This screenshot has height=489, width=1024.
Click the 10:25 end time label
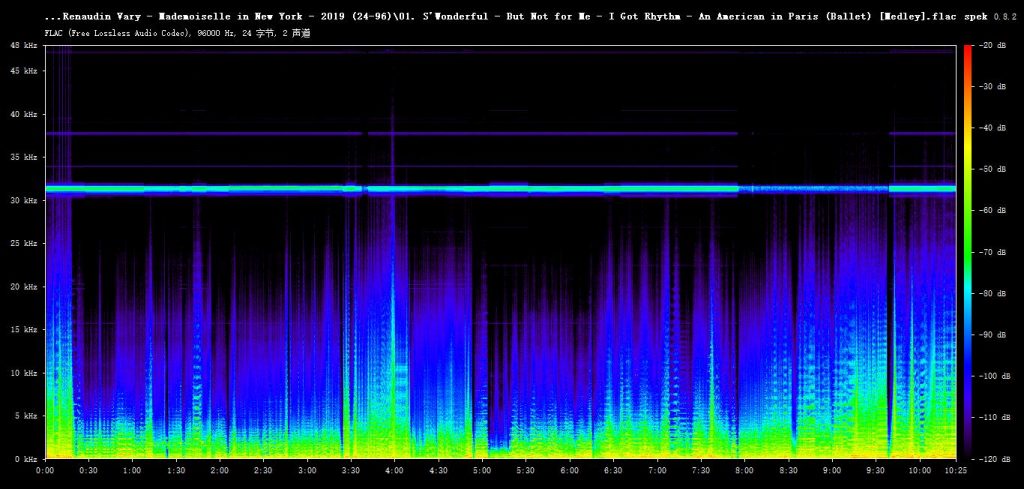click(x=956, y=470)
